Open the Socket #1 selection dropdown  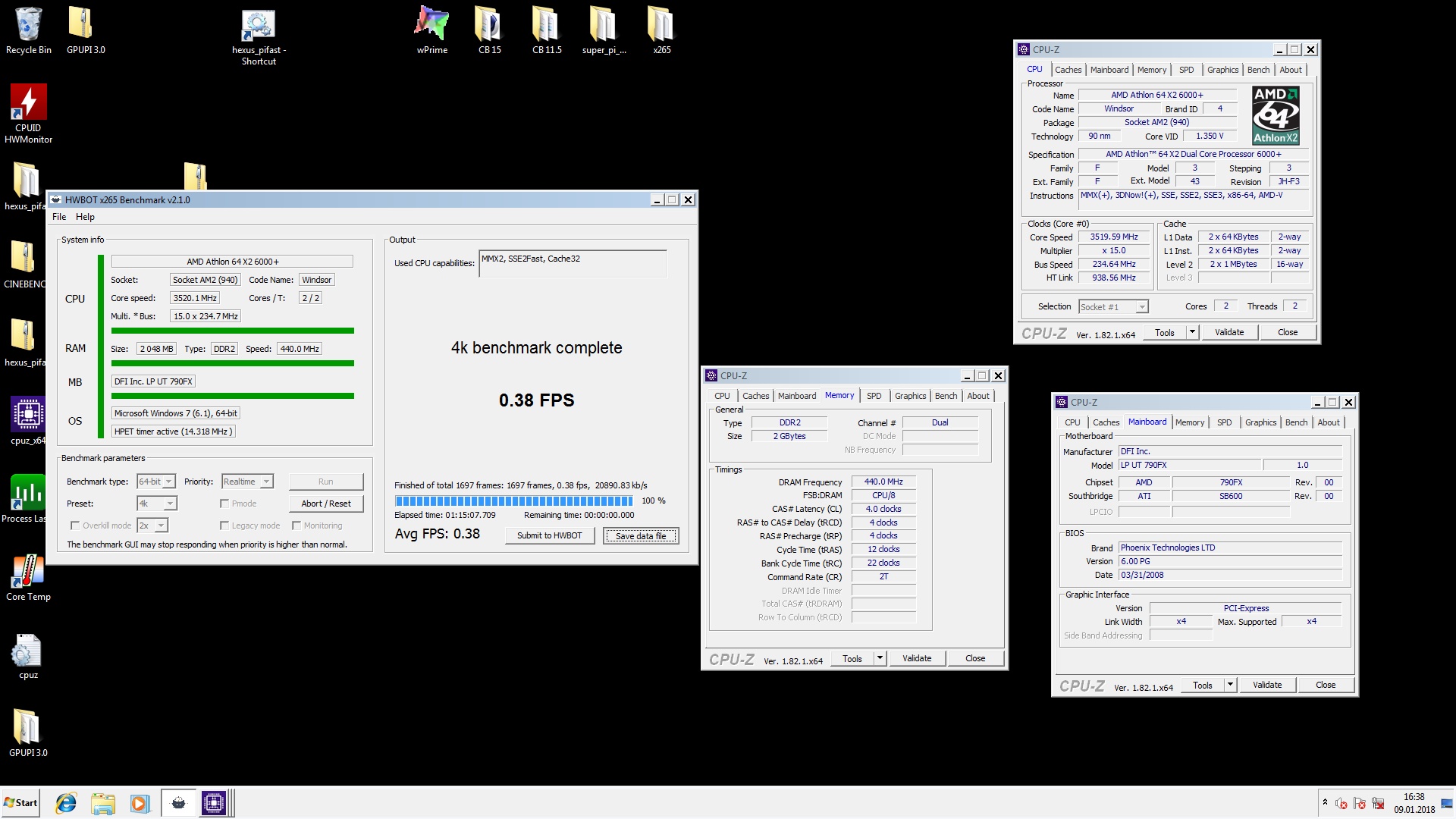[x=1113, y=307]
